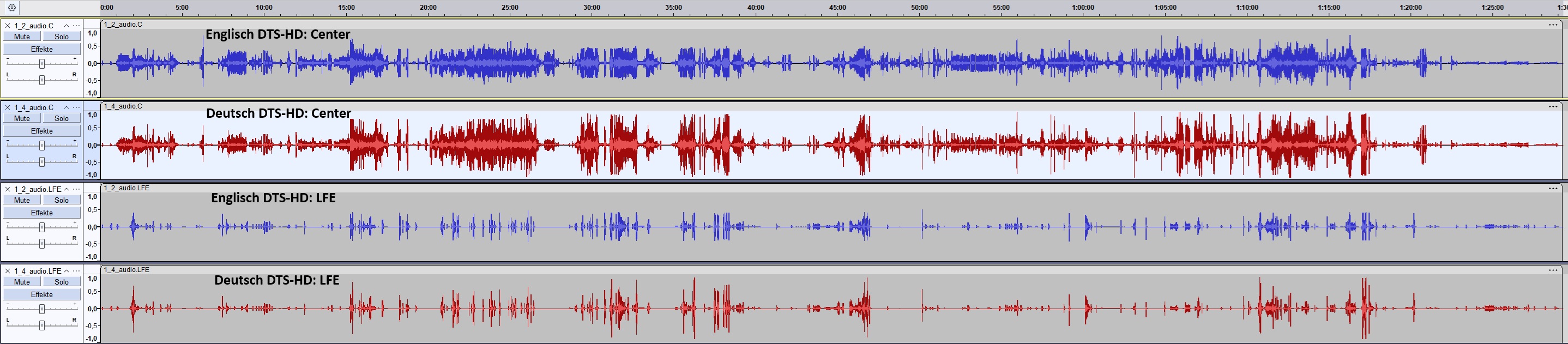Collapse the 1_2_audio.LFE track with its chevron

coord(67,189)
